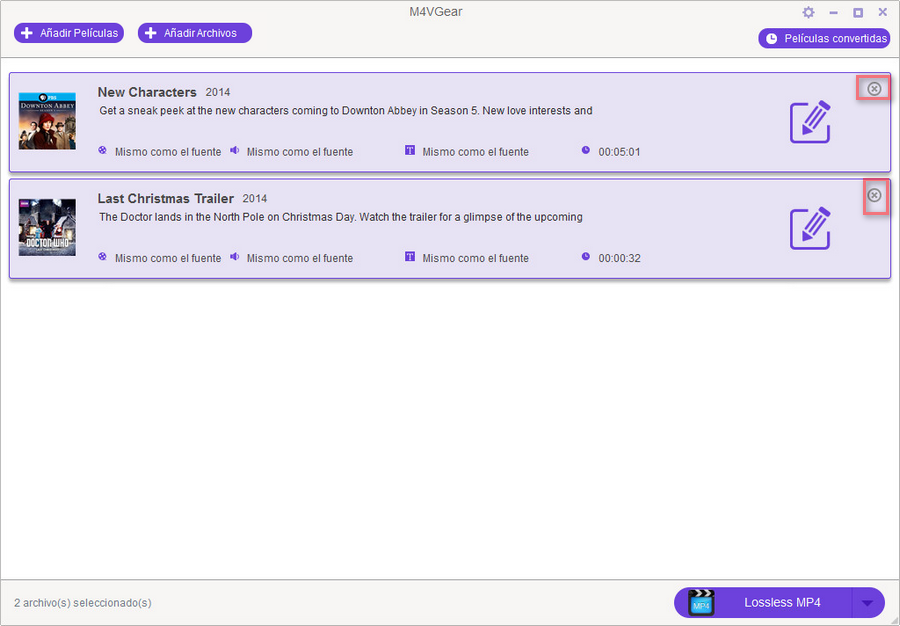Click the video track icon for Last Christmas Trailer

(x=102, y=257)
